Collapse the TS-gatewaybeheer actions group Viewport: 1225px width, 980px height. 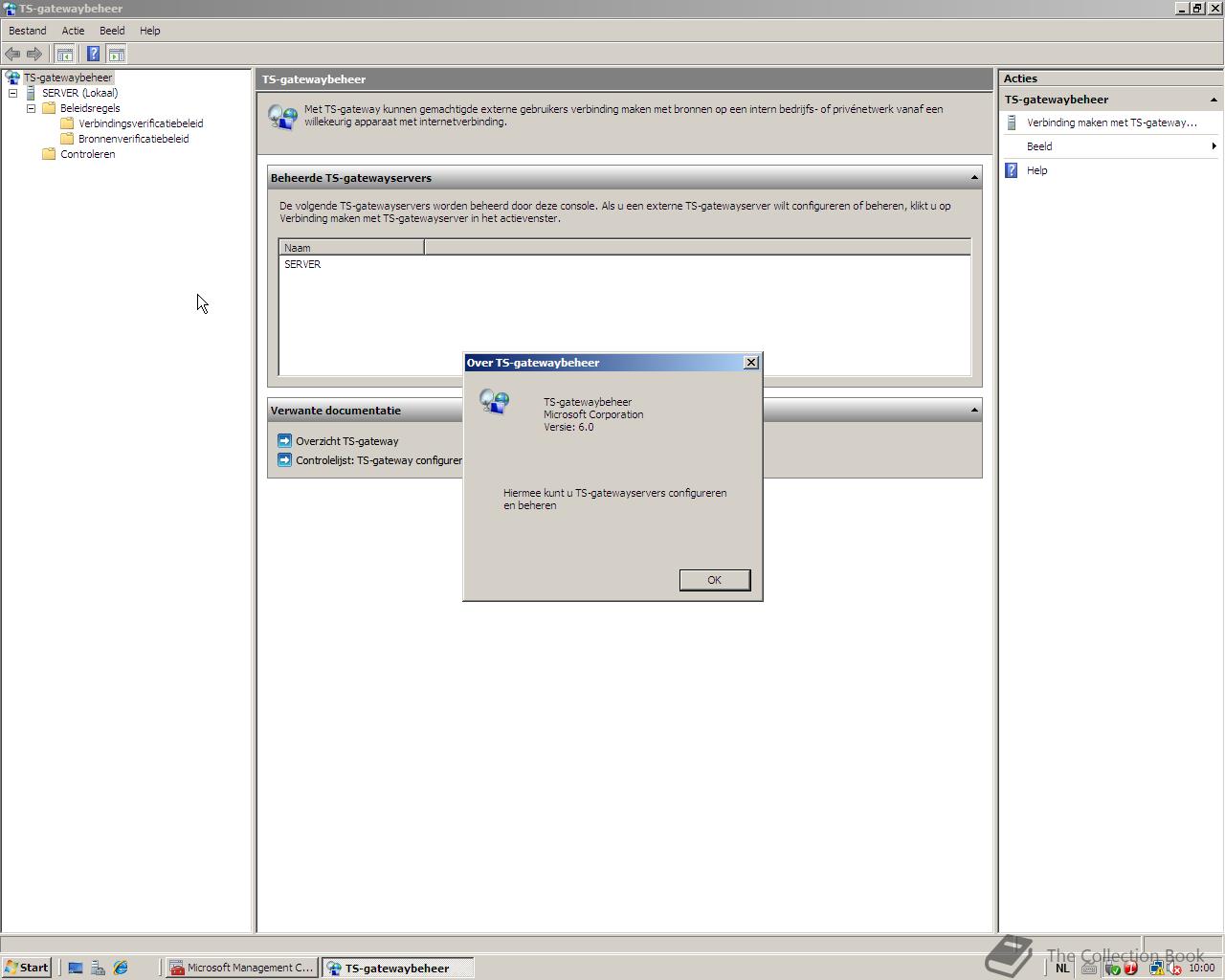tap(1214, 100)
